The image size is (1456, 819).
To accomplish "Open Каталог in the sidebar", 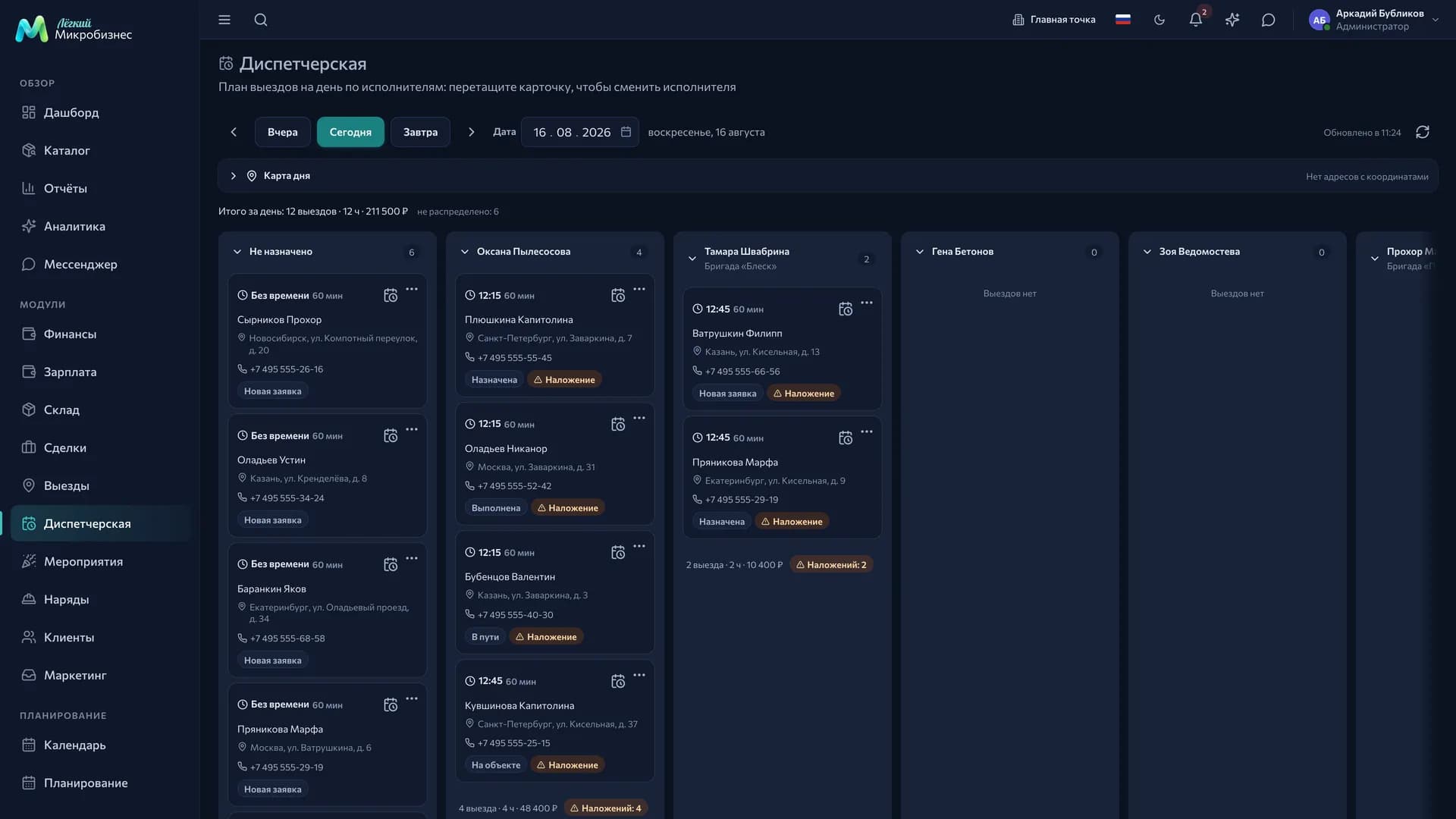I will [100, 150].
